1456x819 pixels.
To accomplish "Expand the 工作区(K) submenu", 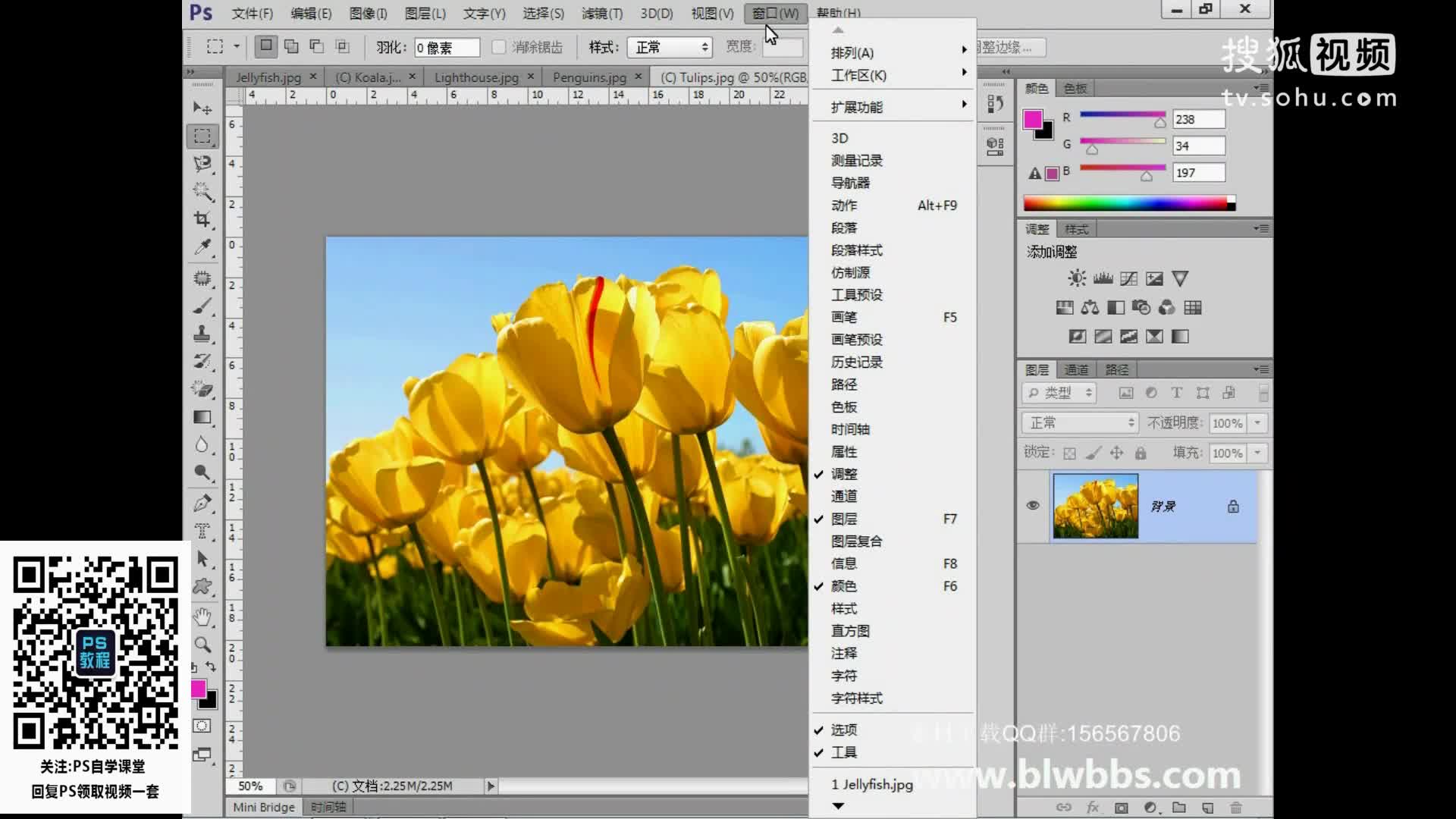I will (893, 75).
